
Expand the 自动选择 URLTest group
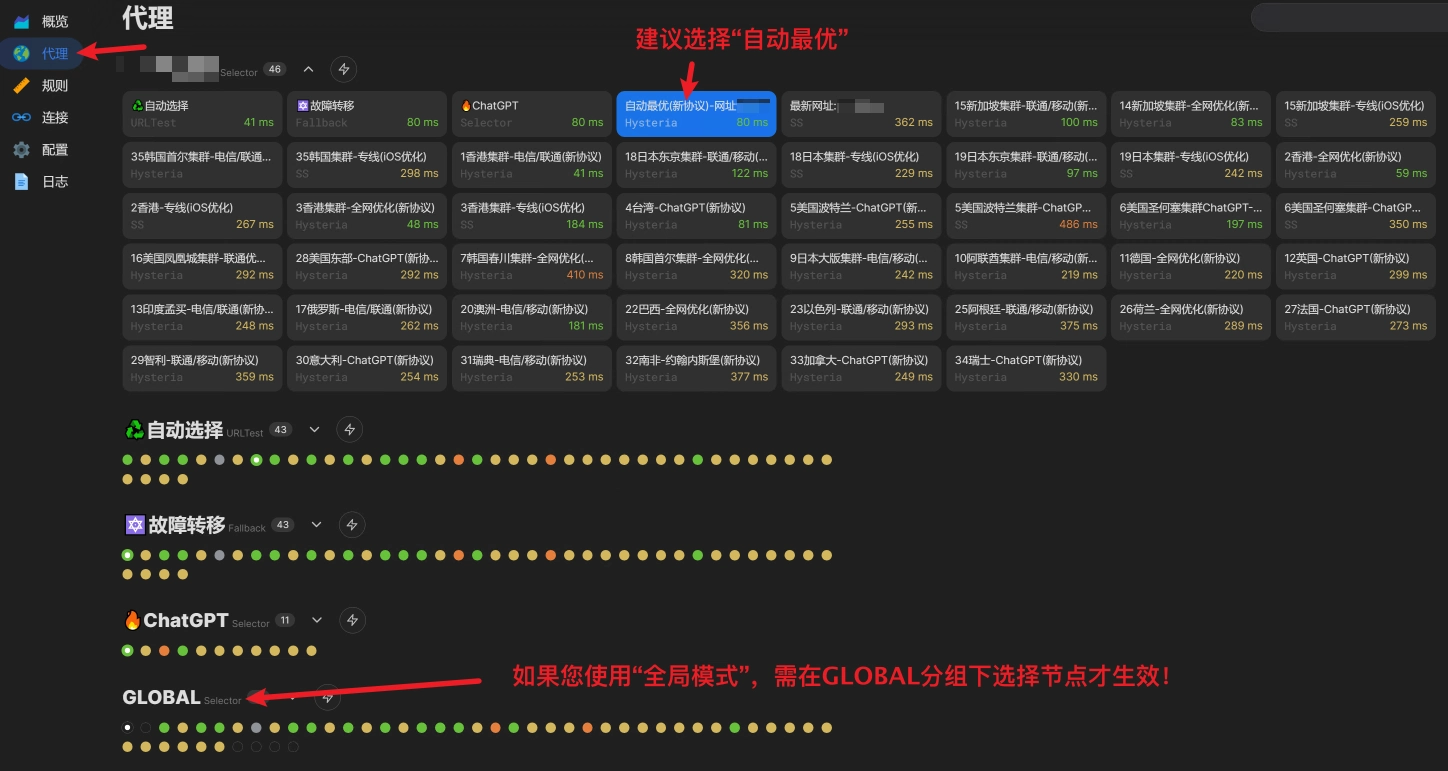(314, 430)
